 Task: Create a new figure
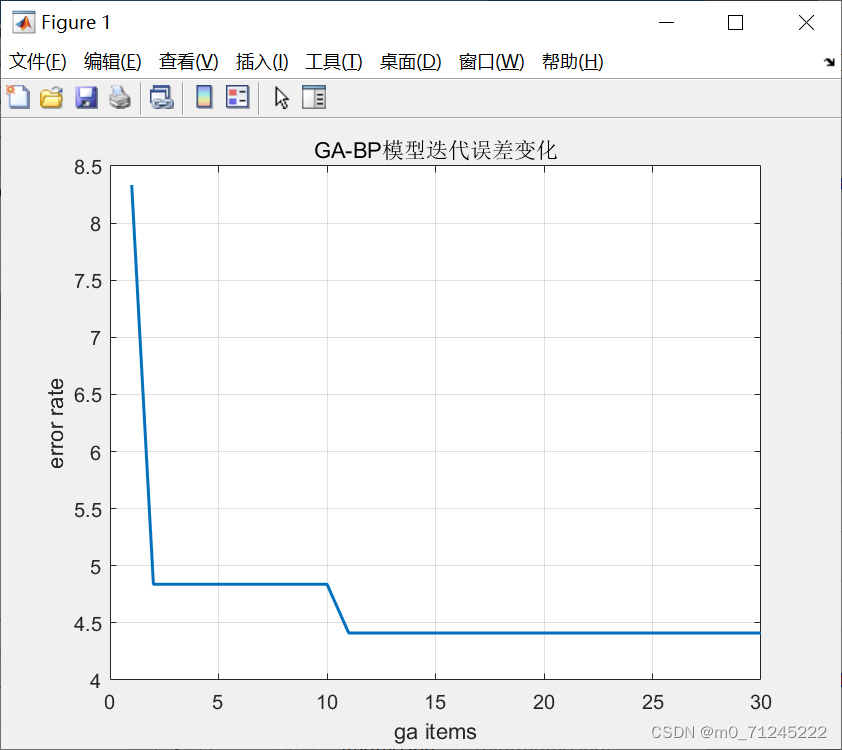tap(17, 97)
